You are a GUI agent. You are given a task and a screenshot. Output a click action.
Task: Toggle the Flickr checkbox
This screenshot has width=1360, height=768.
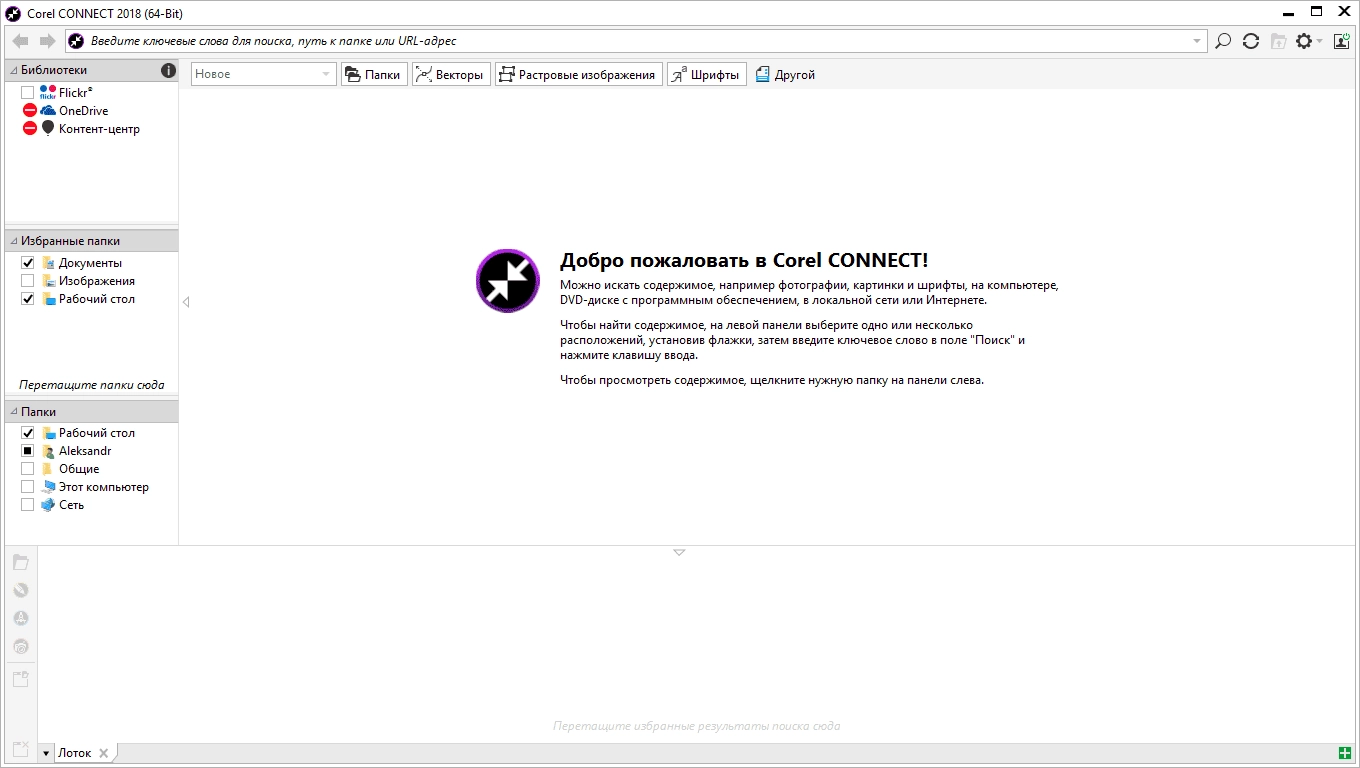click(x=27, y=92)
